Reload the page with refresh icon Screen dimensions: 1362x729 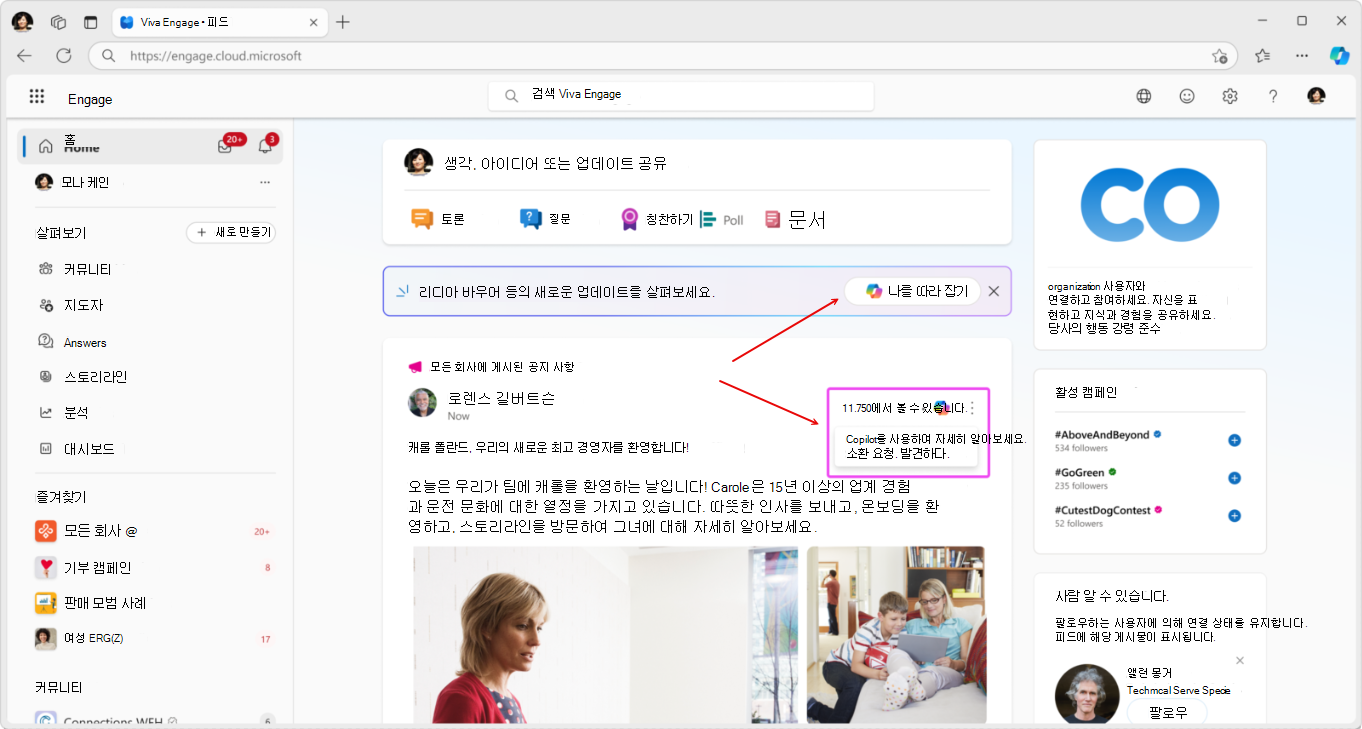tap(64, 56)
